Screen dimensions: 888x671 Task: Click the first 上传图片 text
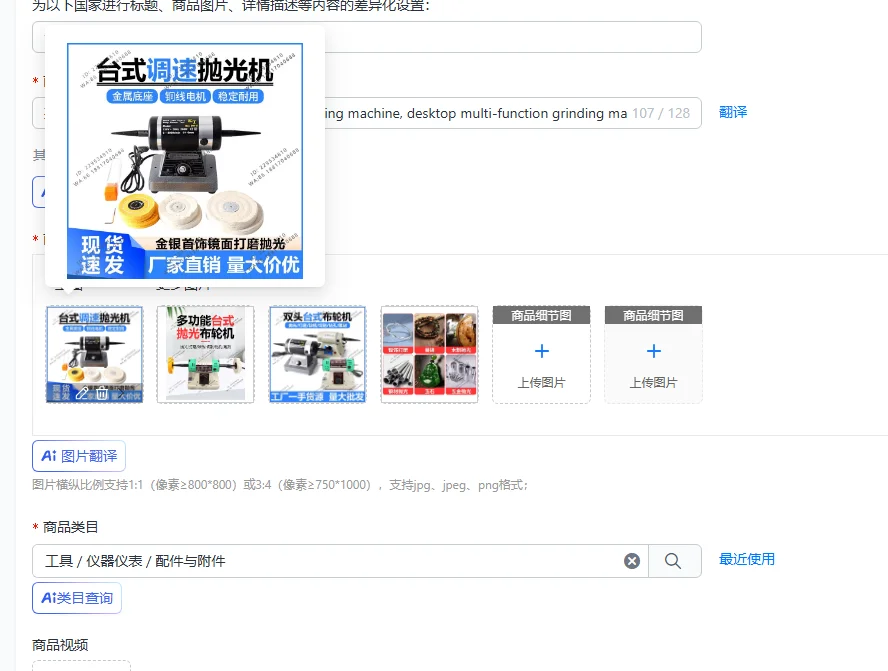(x=541, y=383)
